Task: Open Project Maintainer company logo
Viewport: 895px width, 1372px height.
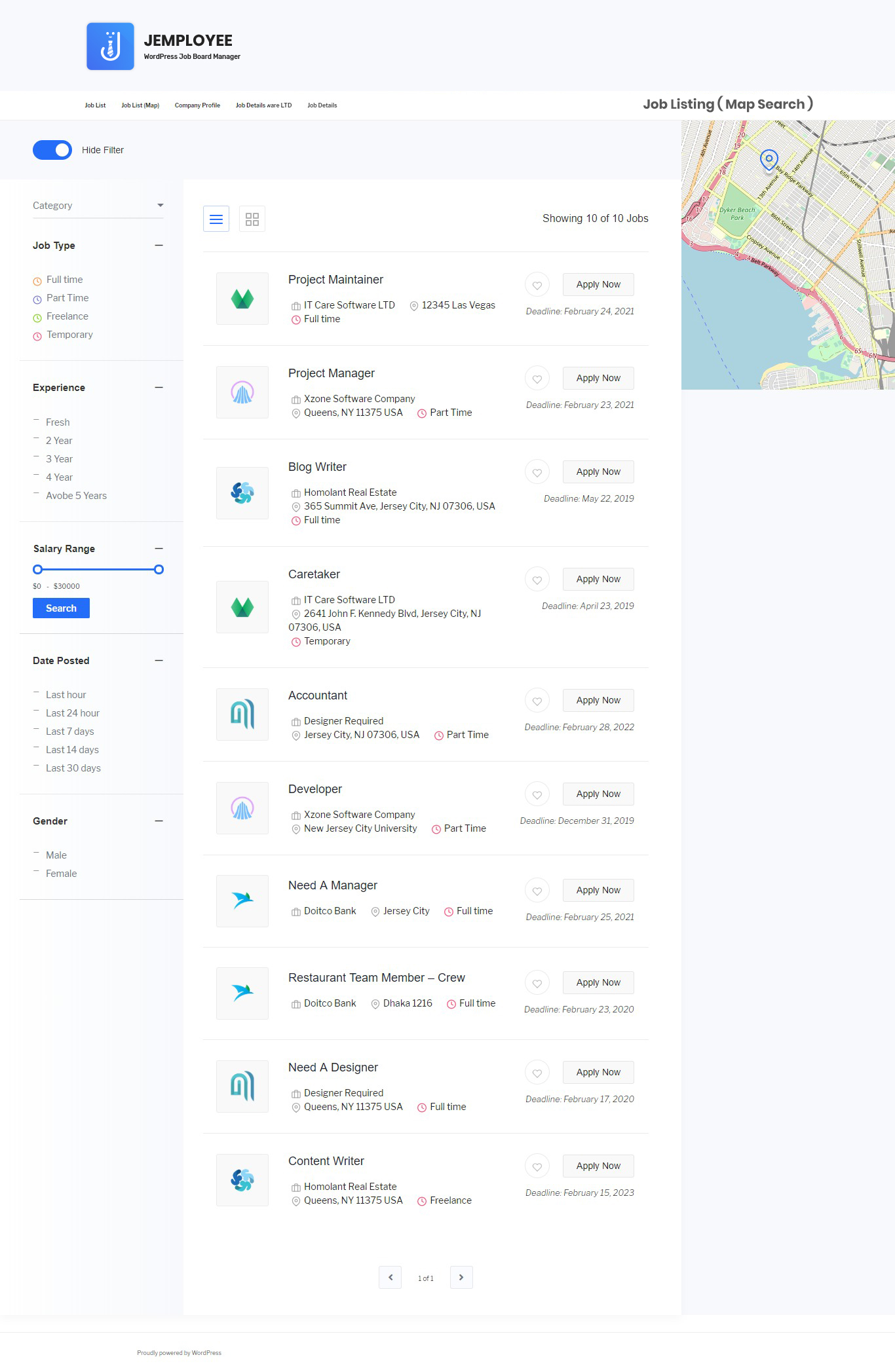Action: tap(242, 299)
